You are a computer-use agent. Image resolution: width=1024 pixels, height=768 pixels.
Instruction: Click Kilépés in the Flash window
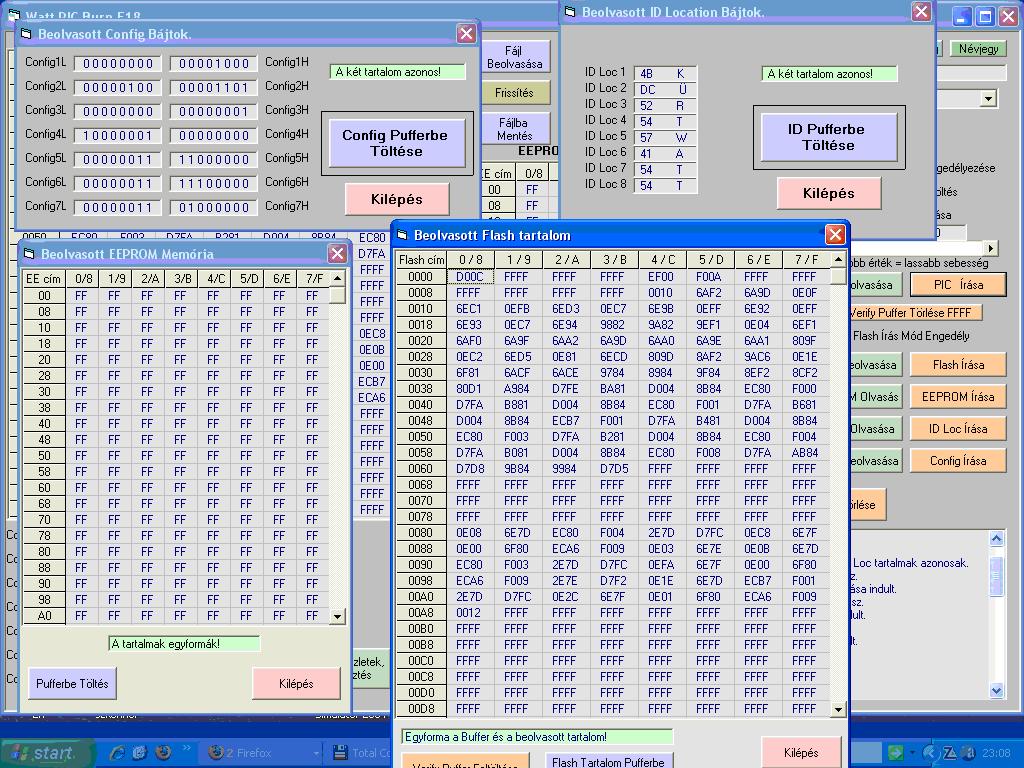point(801,753)
